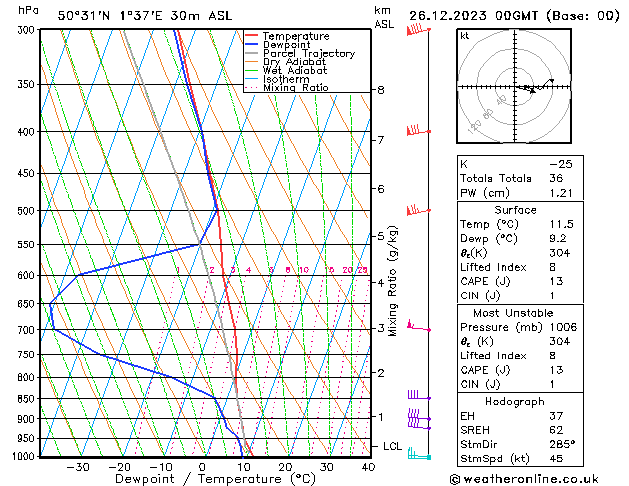Click the Pressure (mb) value 1006
This screenshot has width=629, height=486.
[x=563, y=327]
